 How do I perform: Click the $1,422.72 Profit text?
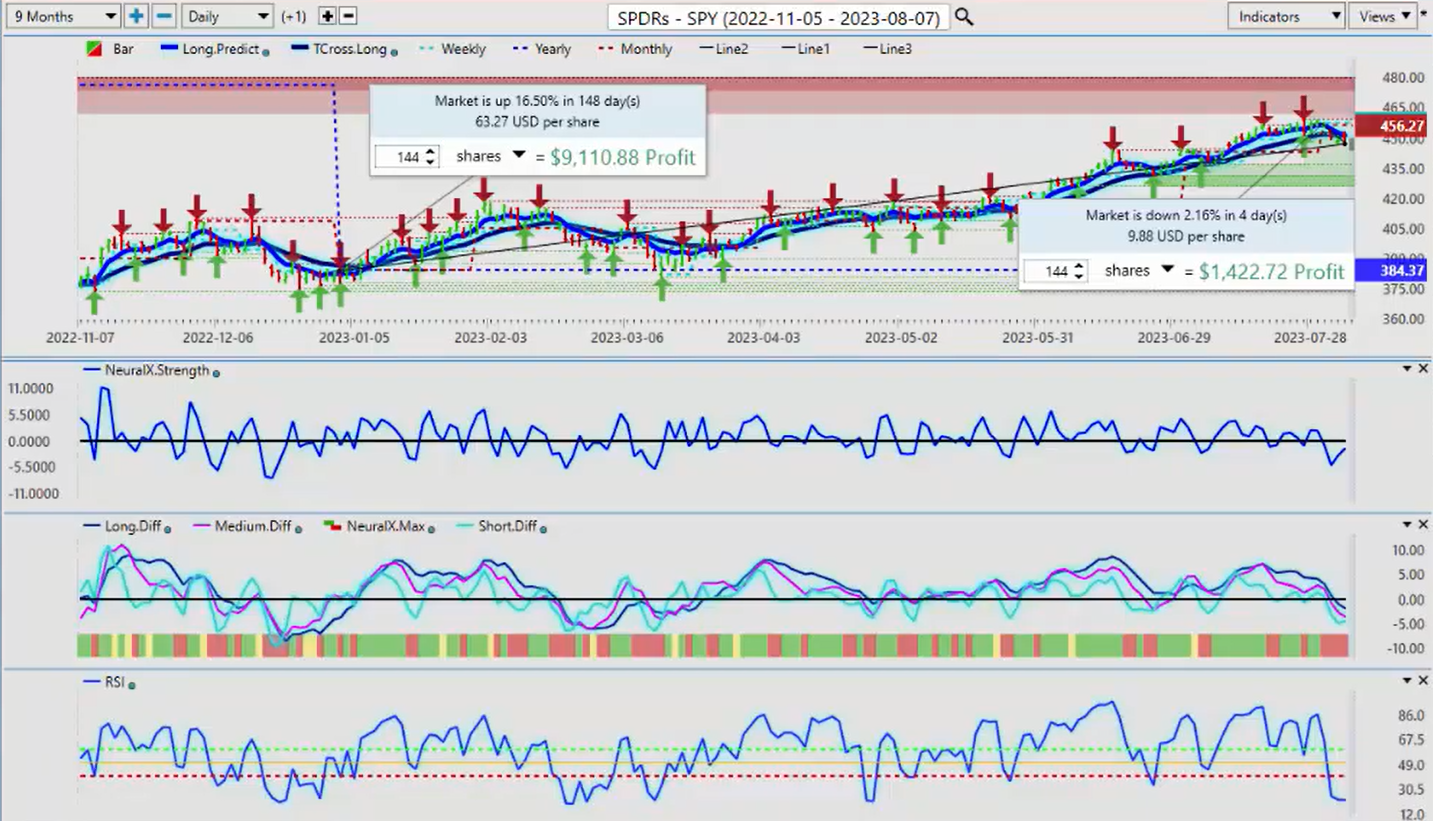[x=1270, y=271]
